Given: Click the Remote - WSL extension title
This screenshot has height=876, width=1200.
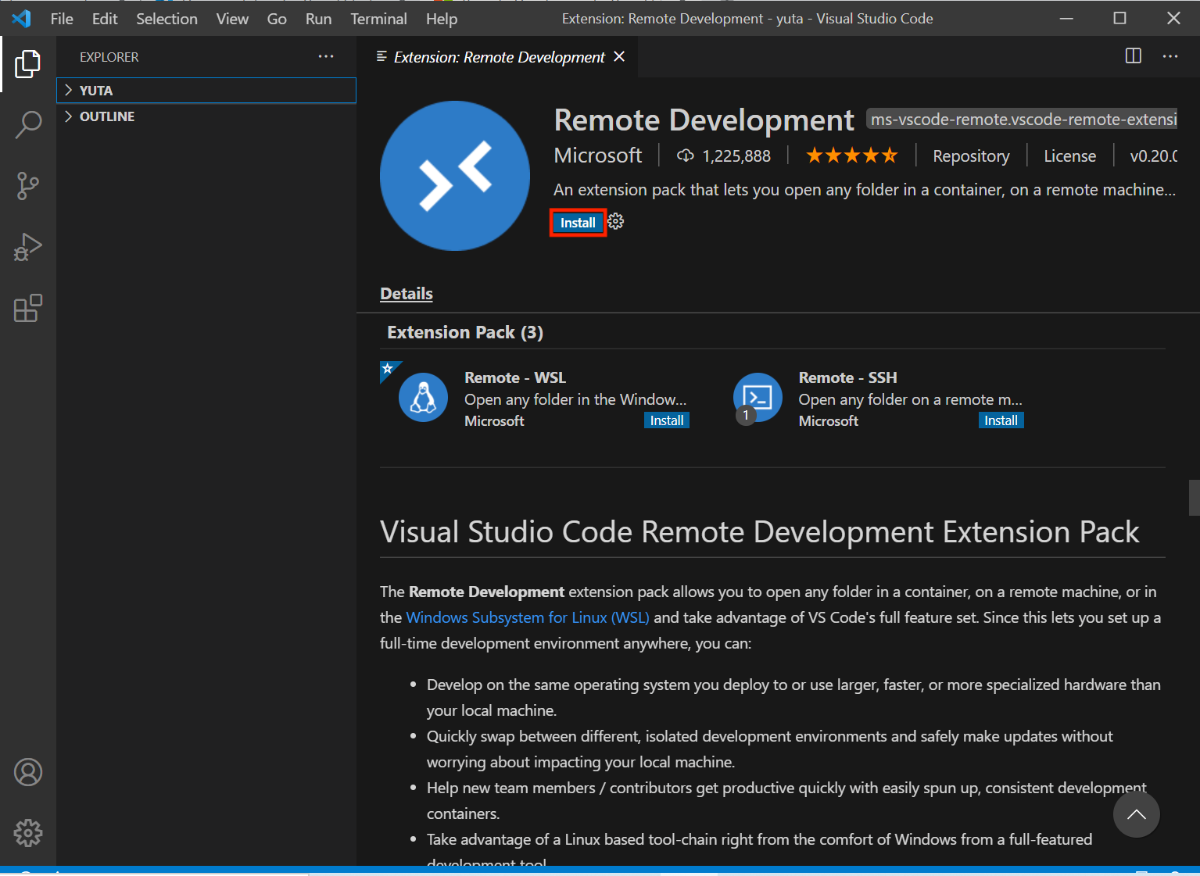Looking at the screenshot, I should pos(515,378).
